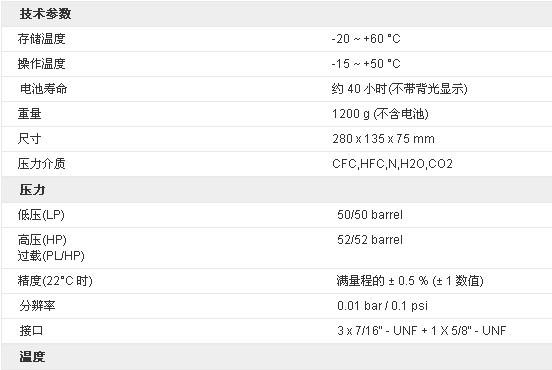Click the -20 ~ +60 °C value
552x370 pixels.
tap(366, 39)
